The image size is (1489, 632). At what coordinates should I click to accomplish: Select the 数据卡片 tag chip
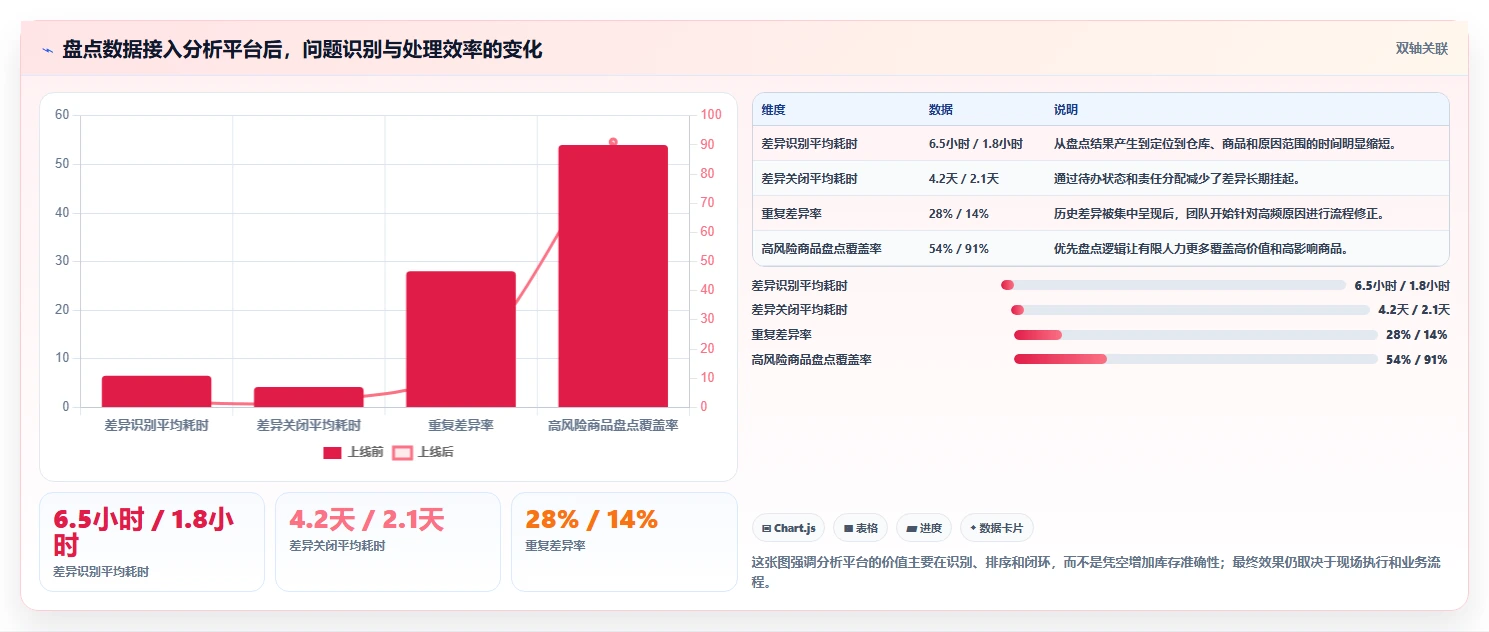[x=997, y=528]
